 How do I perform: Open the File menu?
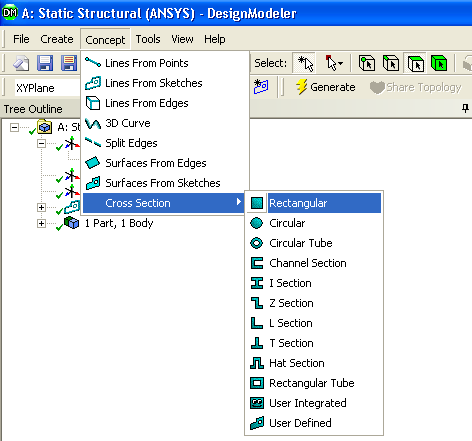(21, 39)
